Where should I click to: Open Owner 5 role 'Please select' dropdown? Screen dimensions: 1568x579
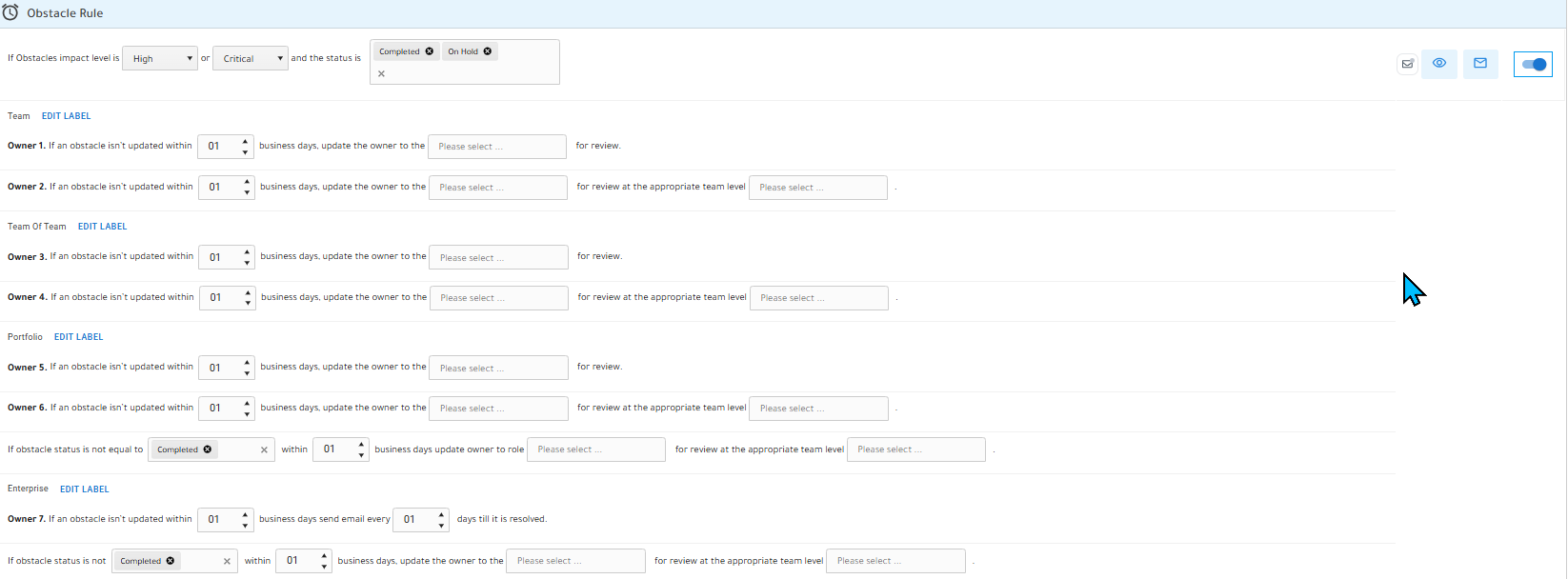(x=499, y=368)
